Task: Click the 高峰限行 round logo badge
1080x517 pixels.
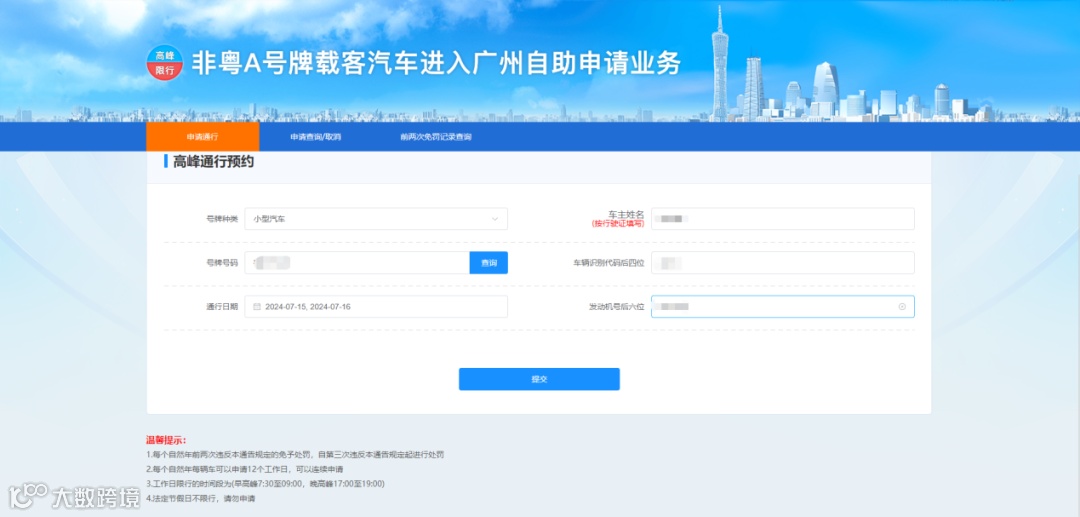Action: point(165,63)
